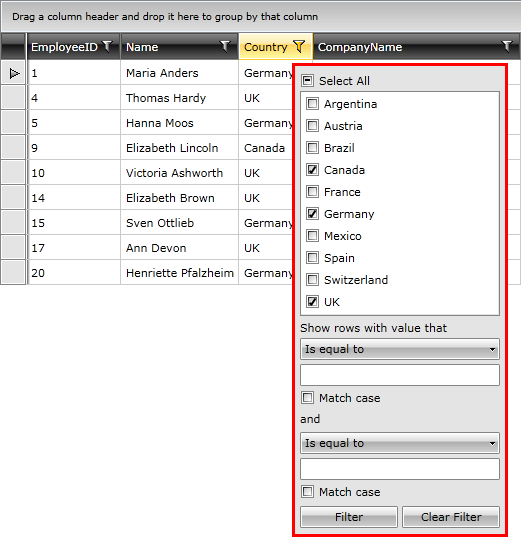Select the Elizabeth Brown cell
Image resolution: width=521 pixels, height=537 pixels.
[179, 198]
